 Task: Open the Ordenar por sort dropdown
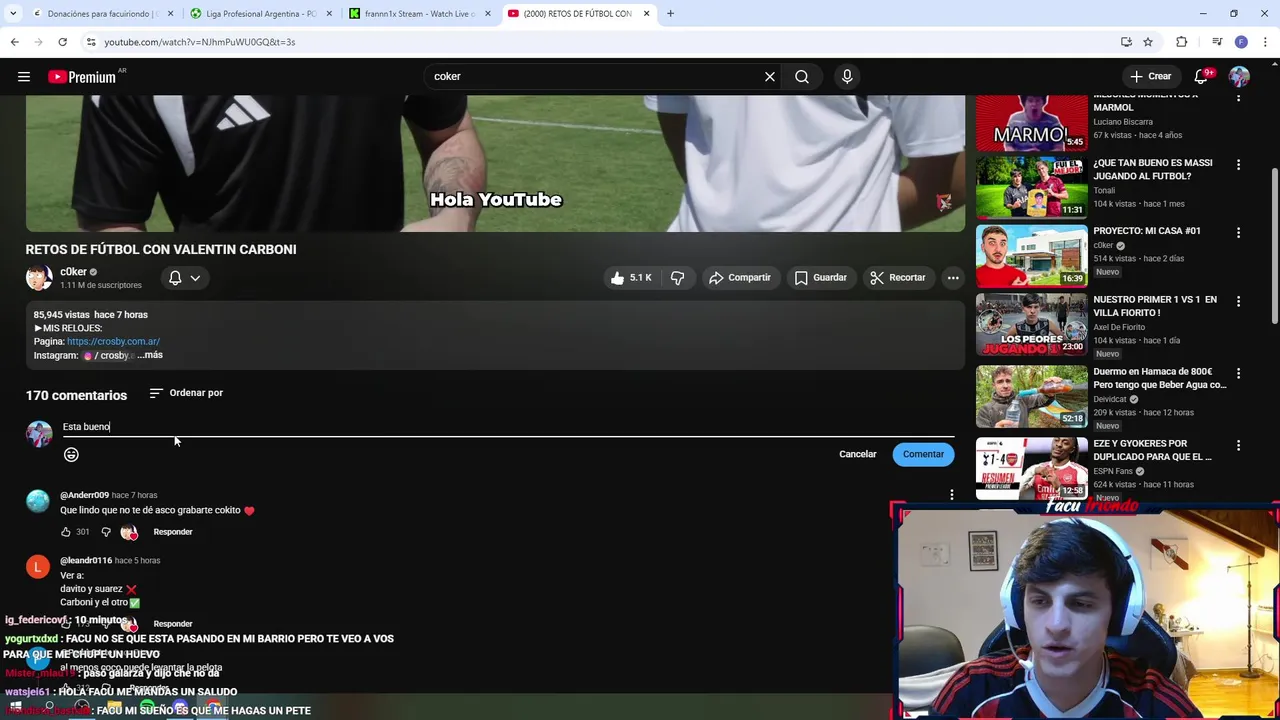tap(186, 393)
